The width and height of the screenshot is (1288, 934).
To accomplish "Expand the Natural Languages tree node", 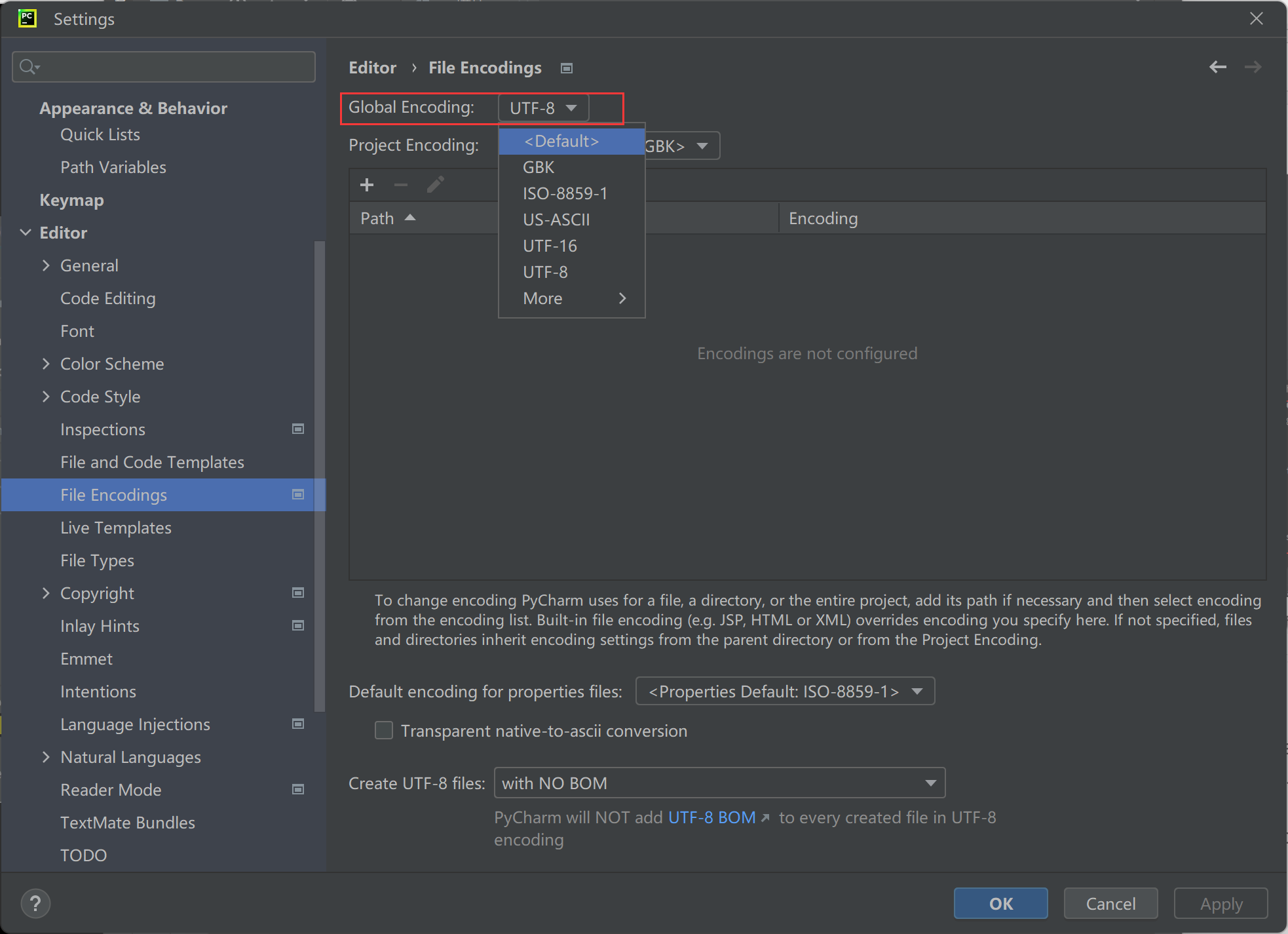I will tap(46, 757).
